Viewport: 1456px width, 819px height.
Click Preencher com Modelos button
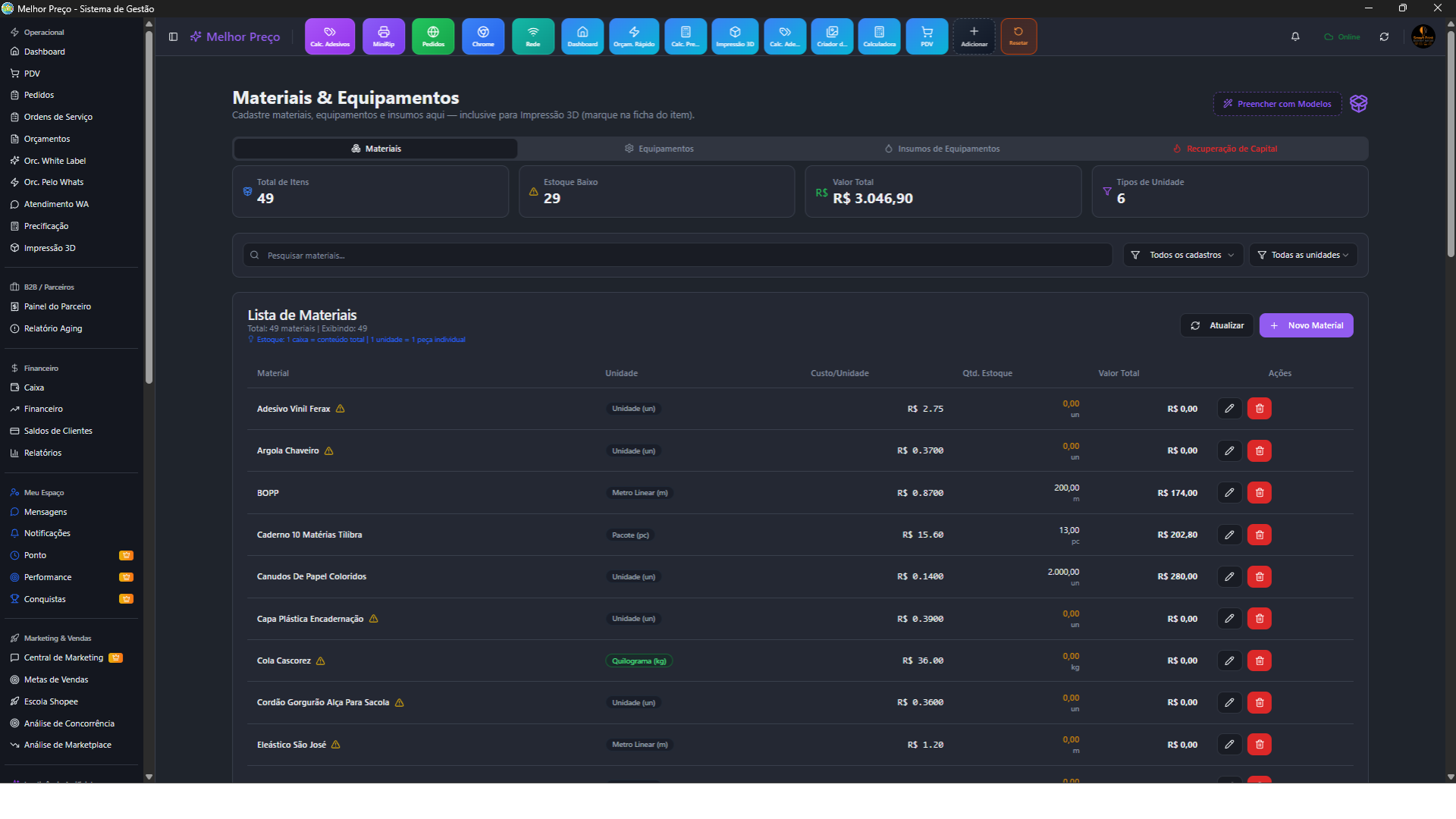pyautogui.click(x=1278, y=104)
